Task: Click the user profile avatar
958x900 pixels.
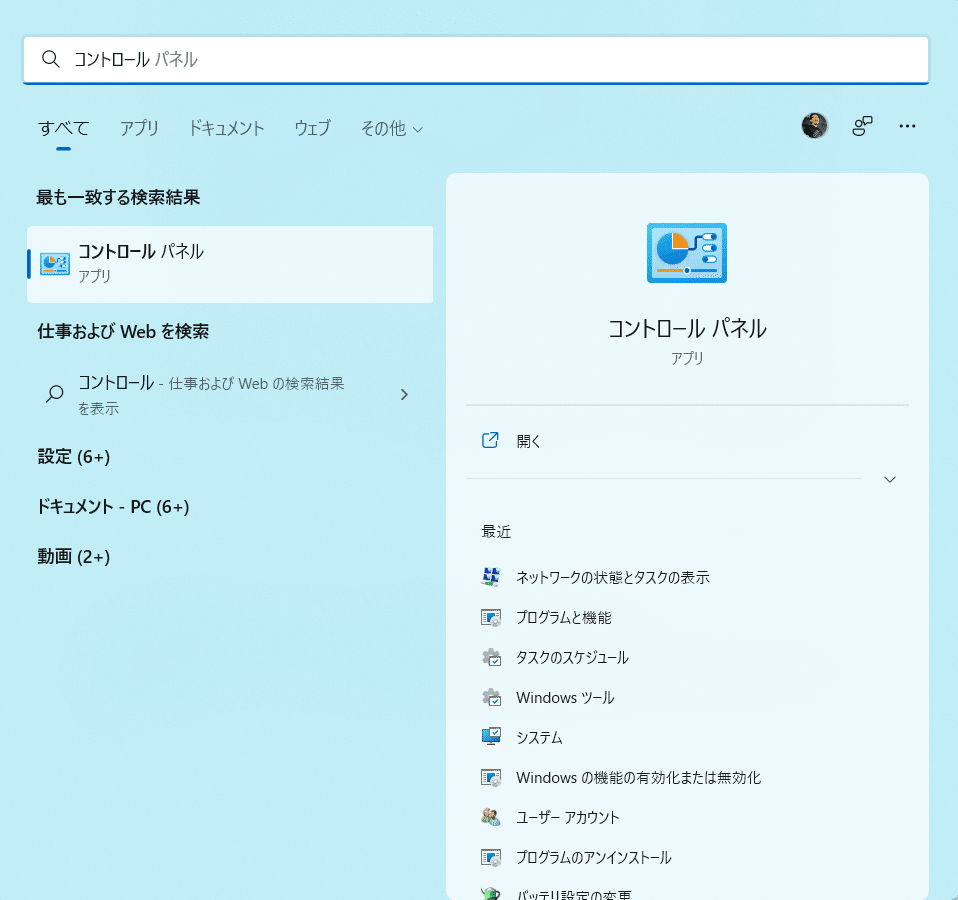Action: tap(814, 126)
